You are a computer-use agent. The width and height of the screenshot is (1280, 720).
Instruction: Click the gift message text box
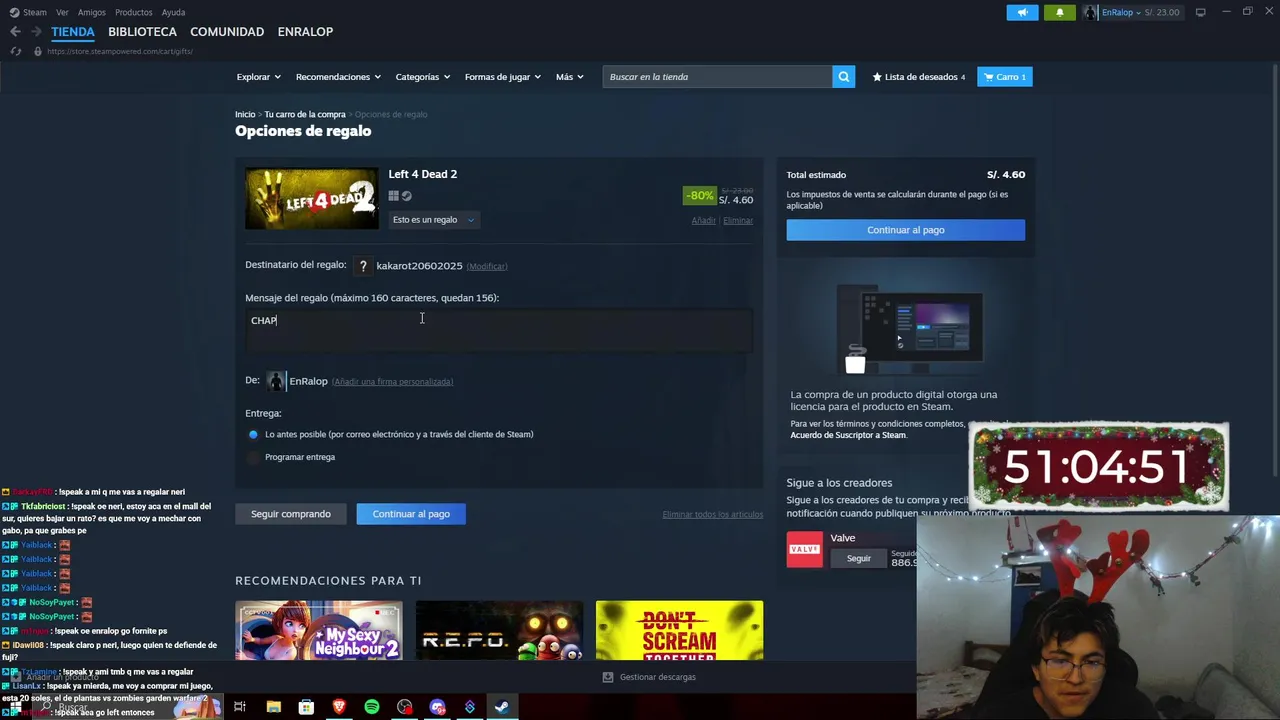(x=499, y=331)
